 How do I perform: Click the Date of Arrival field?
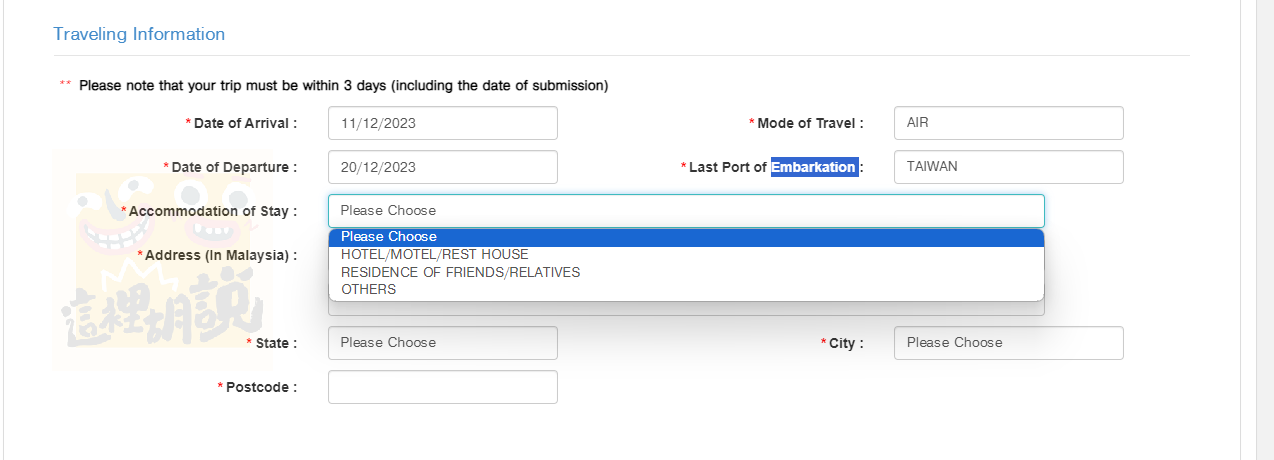pos(442,123)
